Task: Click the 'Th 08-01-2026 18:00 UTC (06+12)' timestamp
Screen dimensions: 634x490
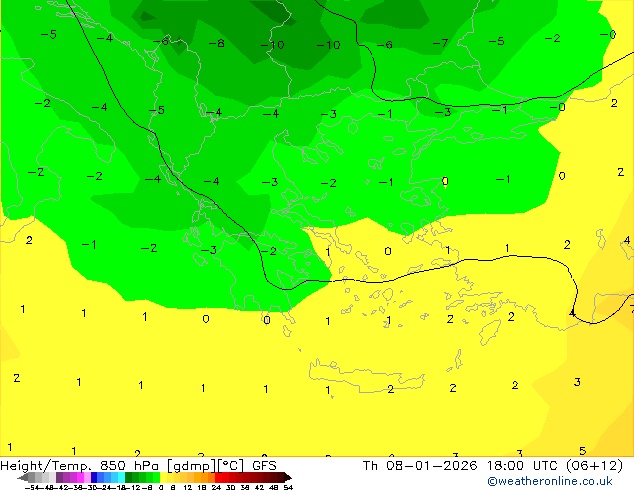Action: click(x=492, y=466)
